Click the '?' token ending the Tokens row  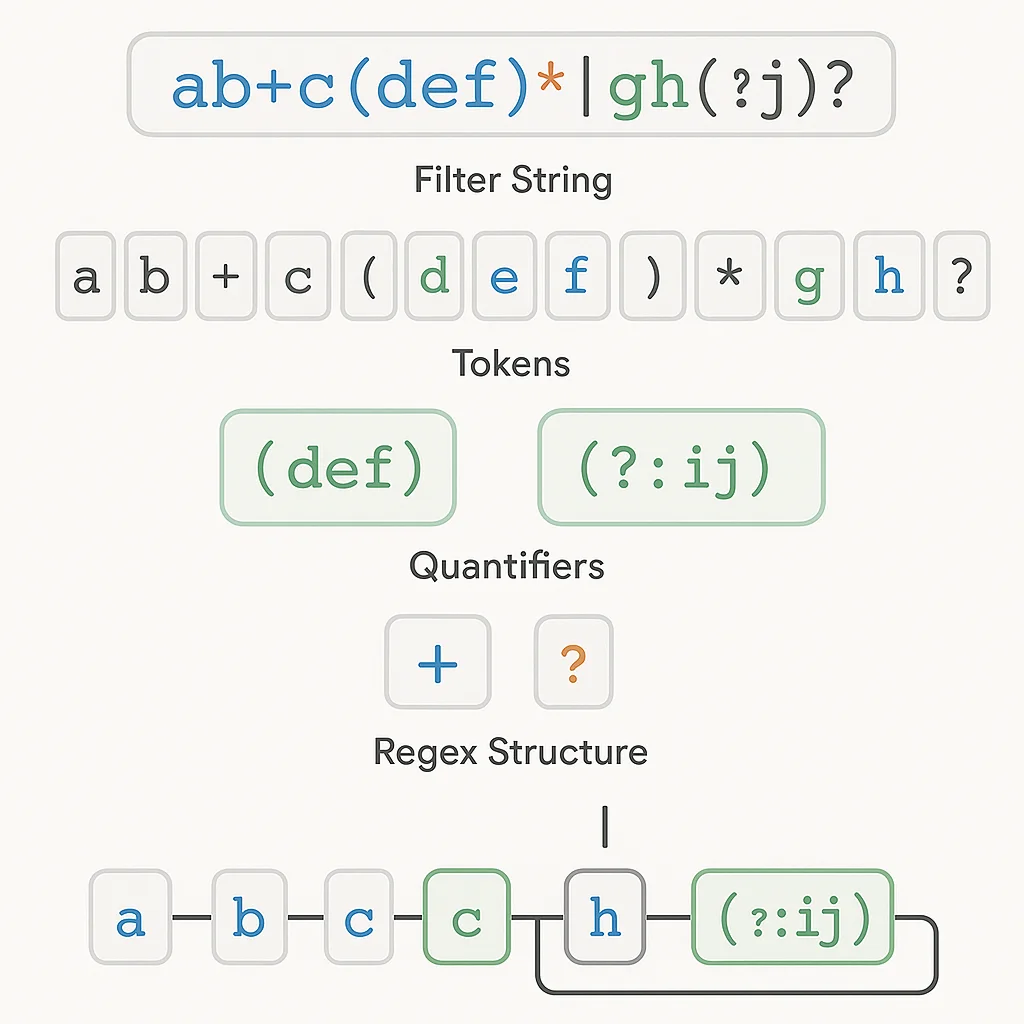pyautogui.click(x=960, y=276)
